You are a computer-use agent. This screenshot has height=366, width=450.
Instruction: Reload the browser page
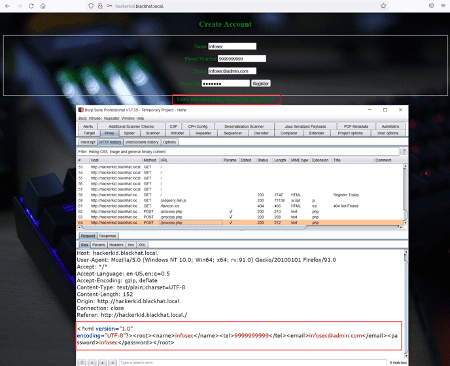point(31,6)
